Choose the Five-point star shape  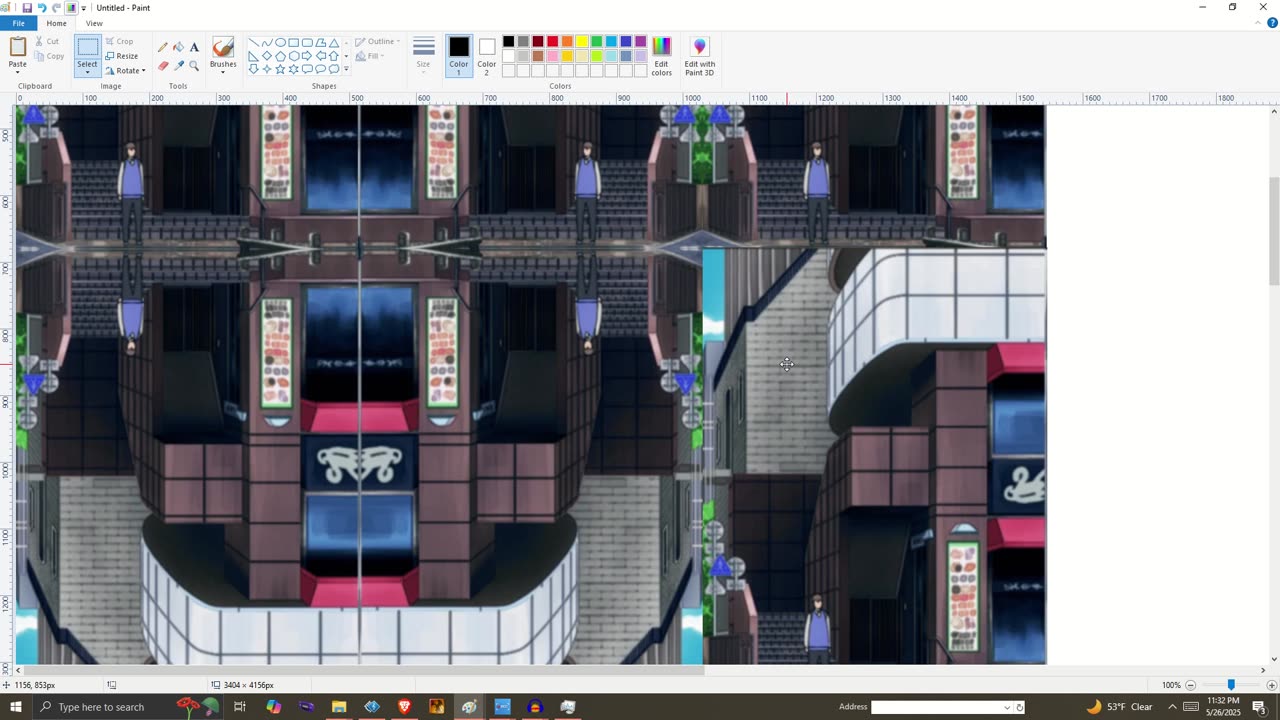pos(280,69)
